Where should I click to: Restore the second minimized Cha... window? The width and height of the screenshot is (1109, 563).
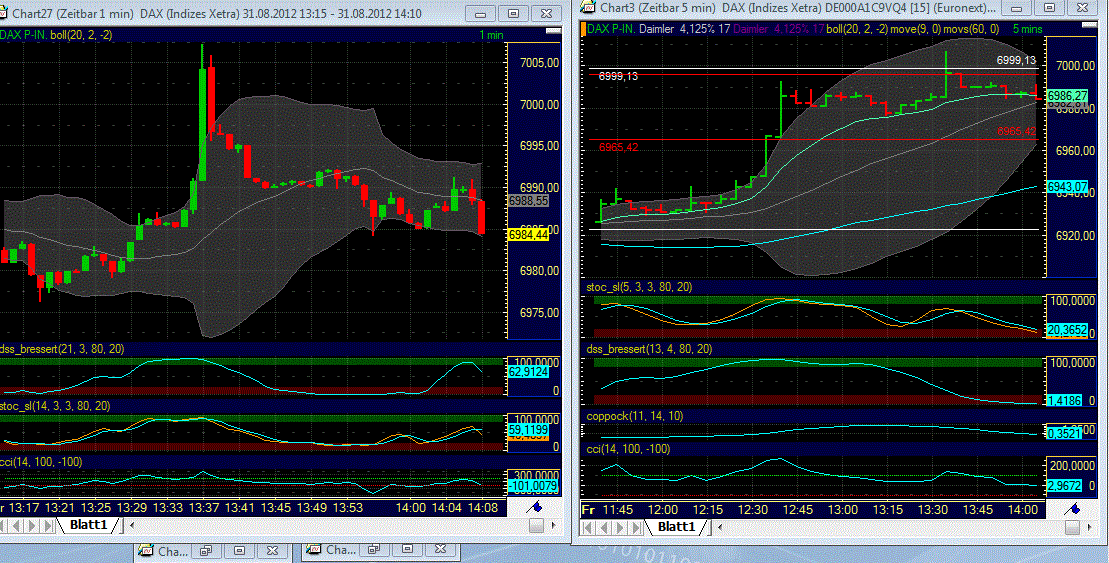pyautogui.click(x=373, y=549)
